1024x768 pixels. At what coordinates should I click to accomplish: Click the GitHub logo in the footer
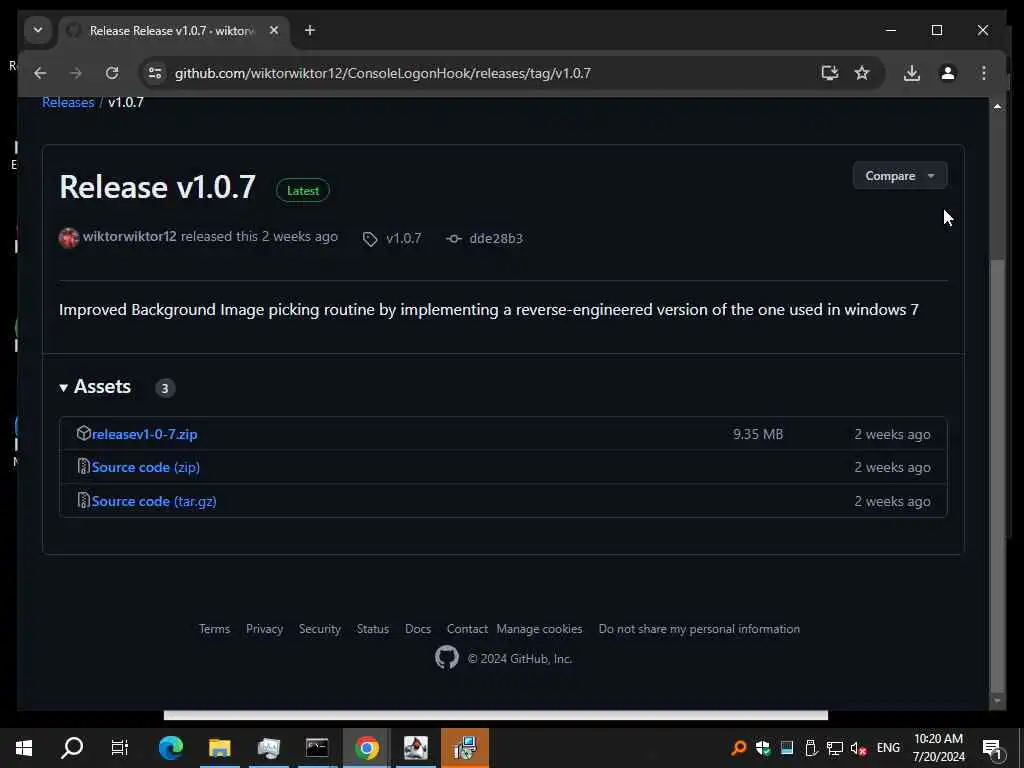pyautogui.click(x=447, y=658)
